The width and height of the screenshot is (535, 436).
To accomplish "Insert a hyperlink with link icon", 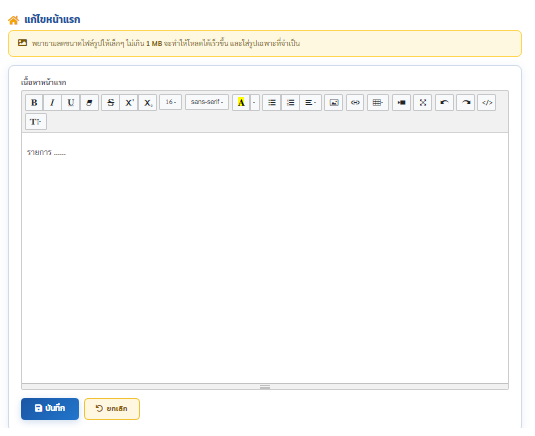I will [x=355, y=103].
